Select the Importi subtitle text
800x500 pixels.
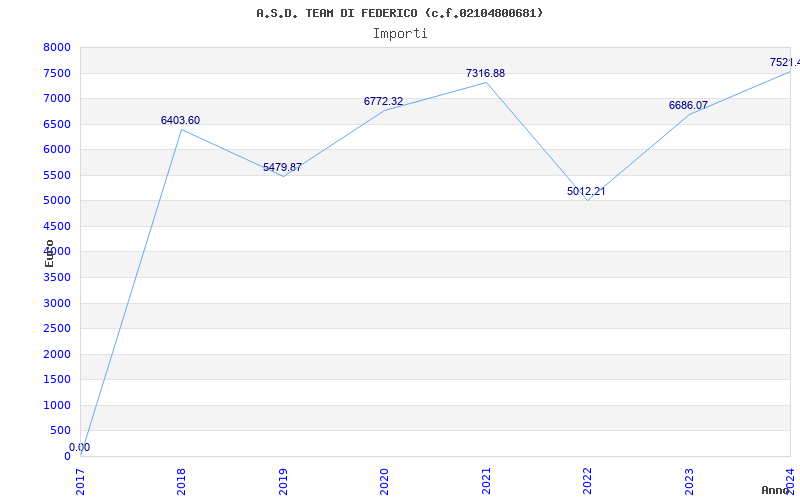(400, 34)
